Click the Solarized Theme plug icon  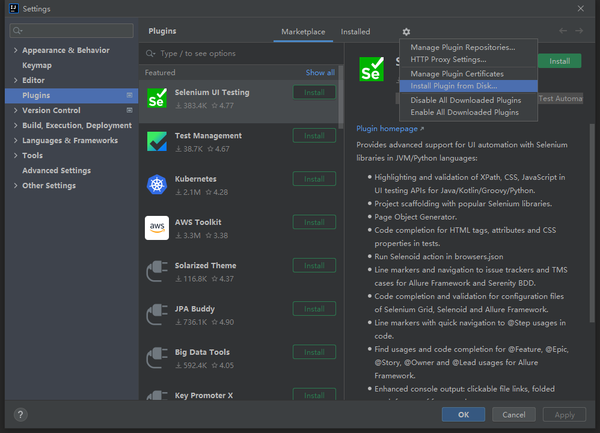156,271
